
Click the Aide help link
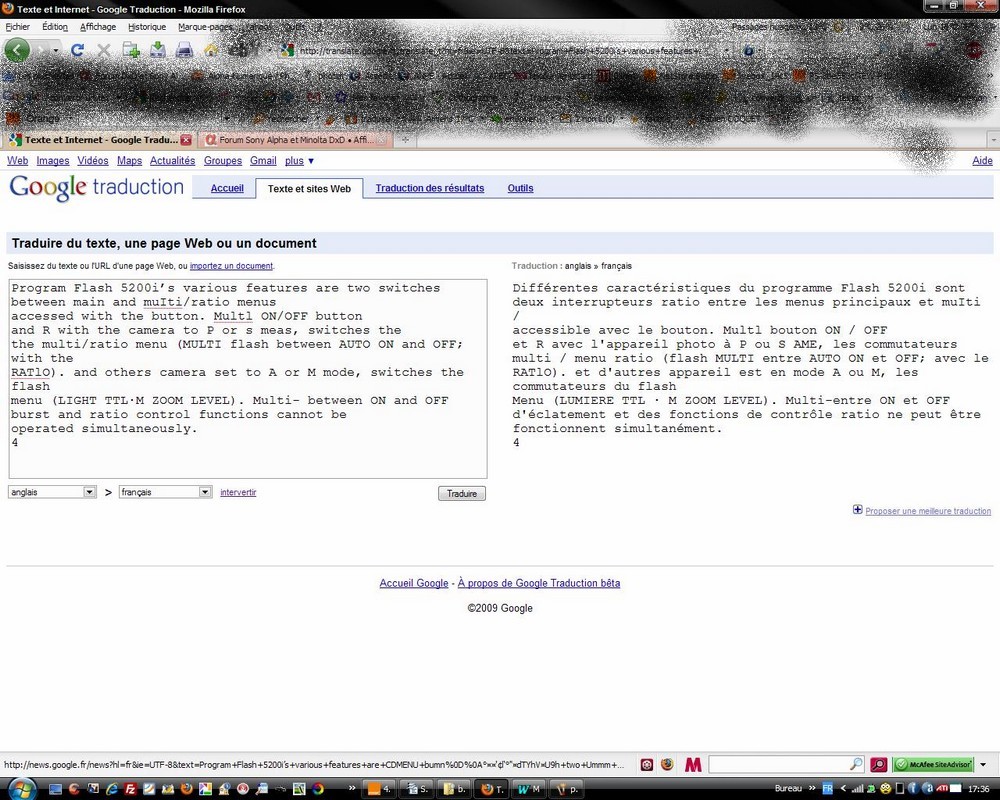[982, 161]
